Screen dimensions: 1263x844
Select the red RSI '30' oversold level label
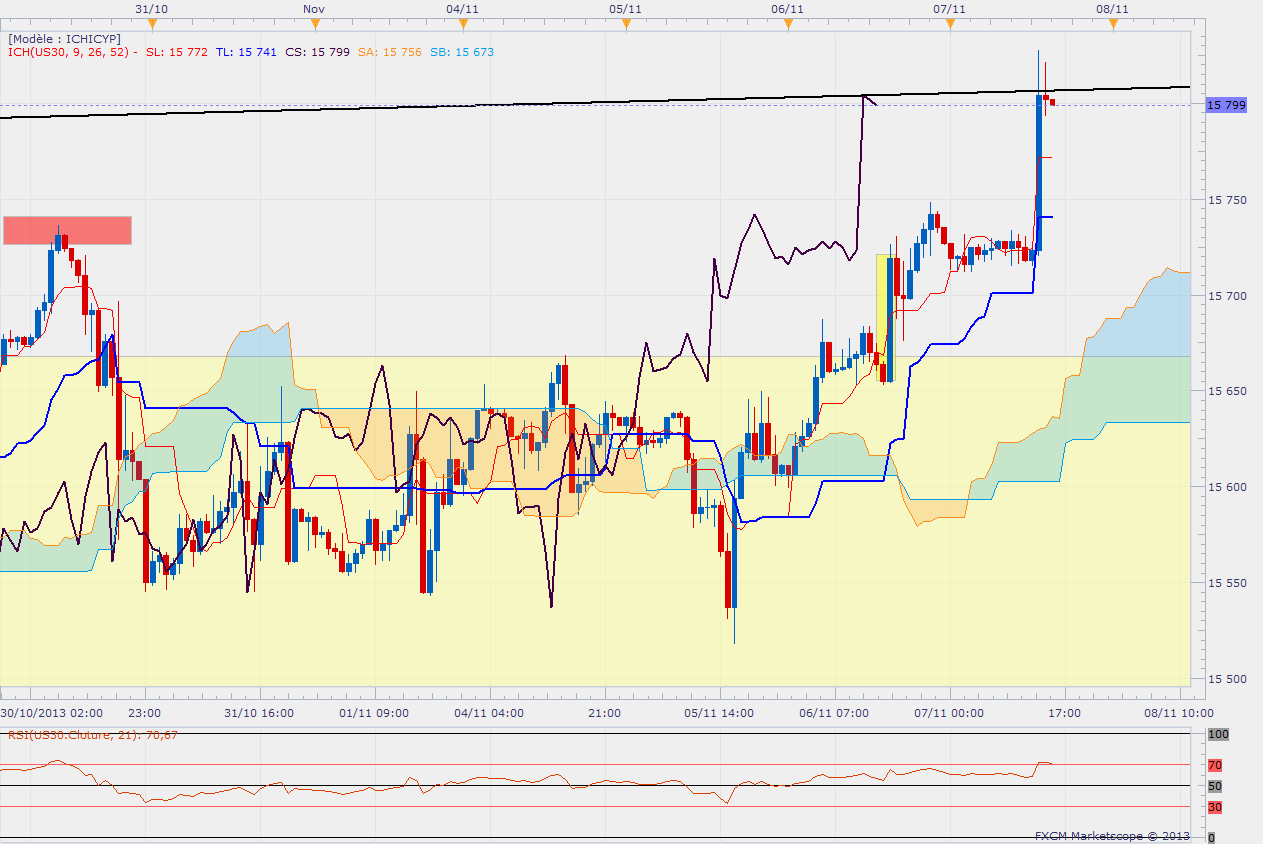(x=1215, y=807)
